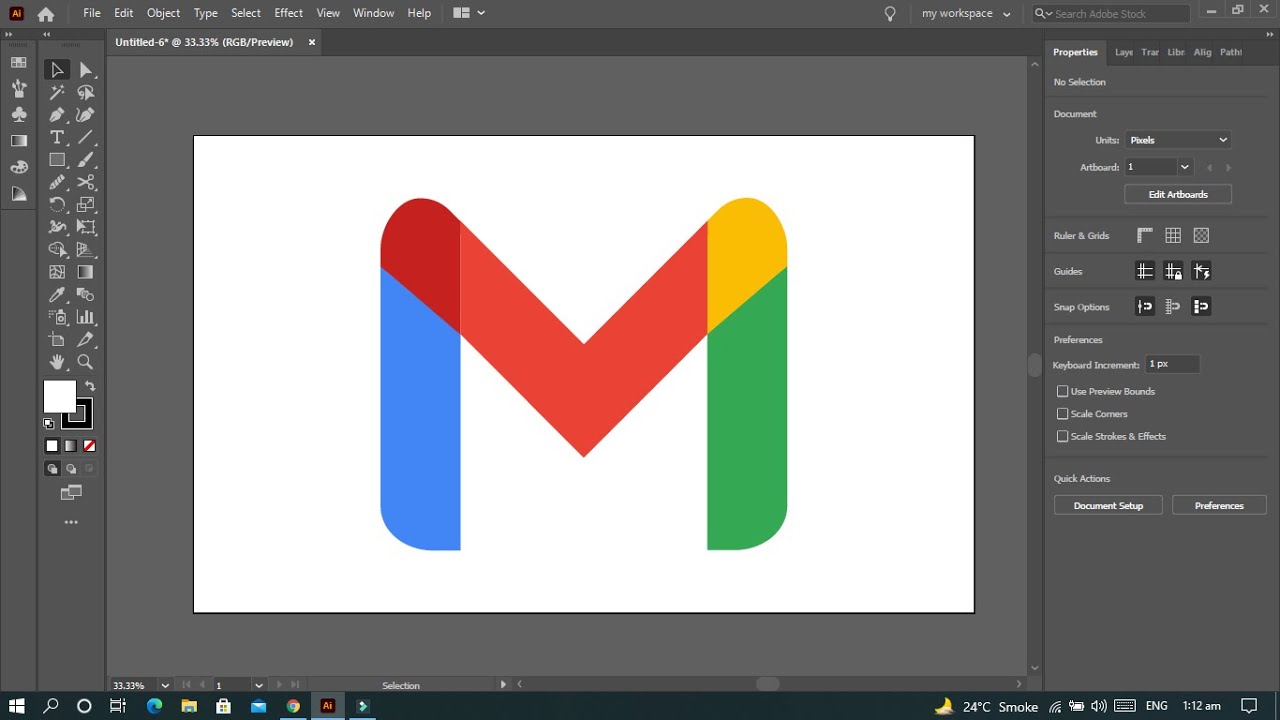Select the Pen tool

click(x=57, y=115)
